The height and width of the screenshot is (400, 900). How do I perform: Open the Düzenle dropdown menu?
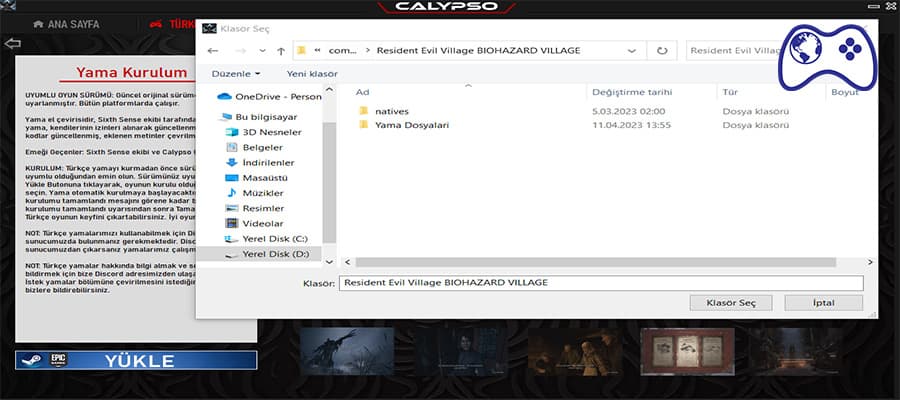236,73
